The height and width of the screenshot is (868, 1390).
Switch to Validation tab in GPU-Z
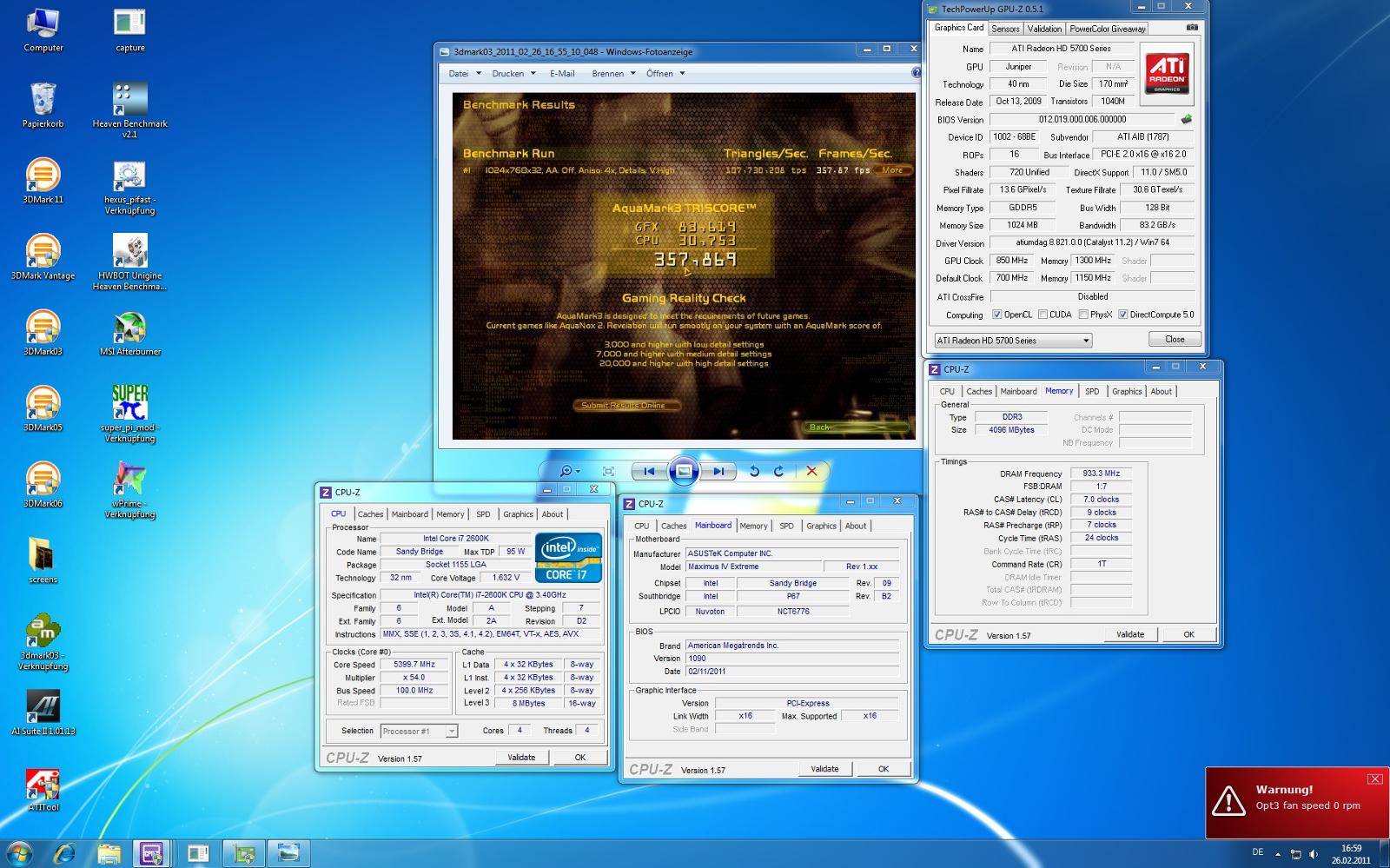[1044, 29]
